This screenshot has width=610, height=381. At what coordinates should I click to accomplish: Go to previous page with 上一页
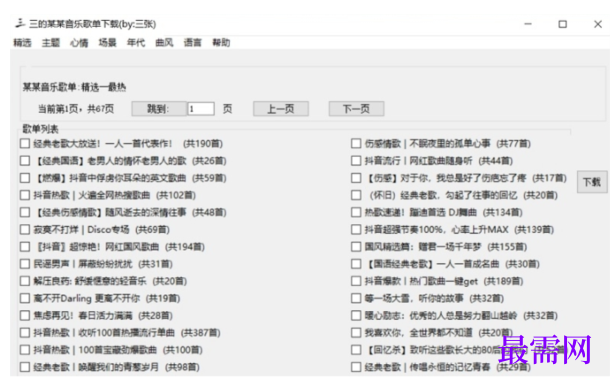coord(281,109)
